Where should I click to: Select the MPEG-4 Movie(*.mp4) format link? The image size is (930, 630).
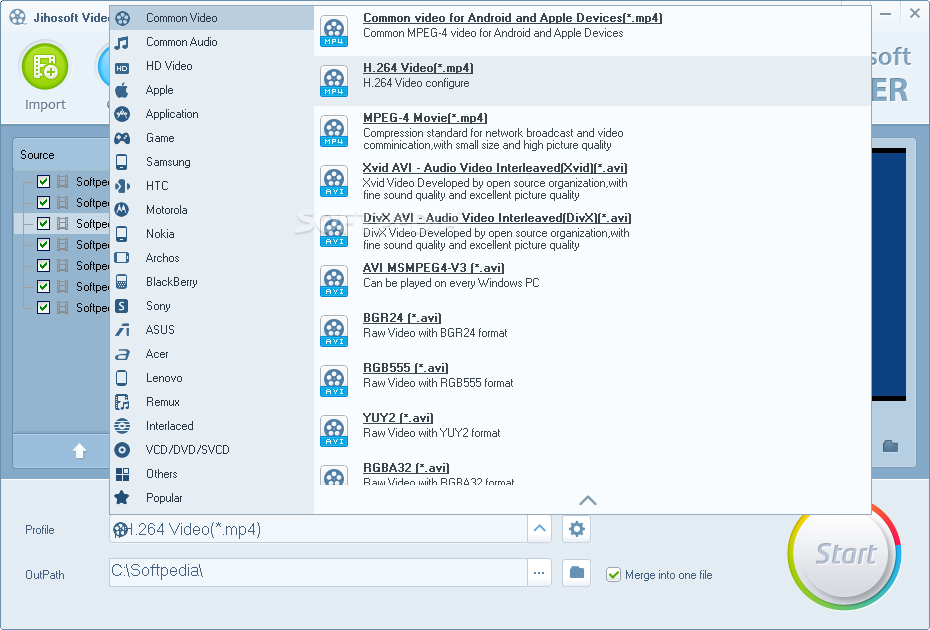425,117
